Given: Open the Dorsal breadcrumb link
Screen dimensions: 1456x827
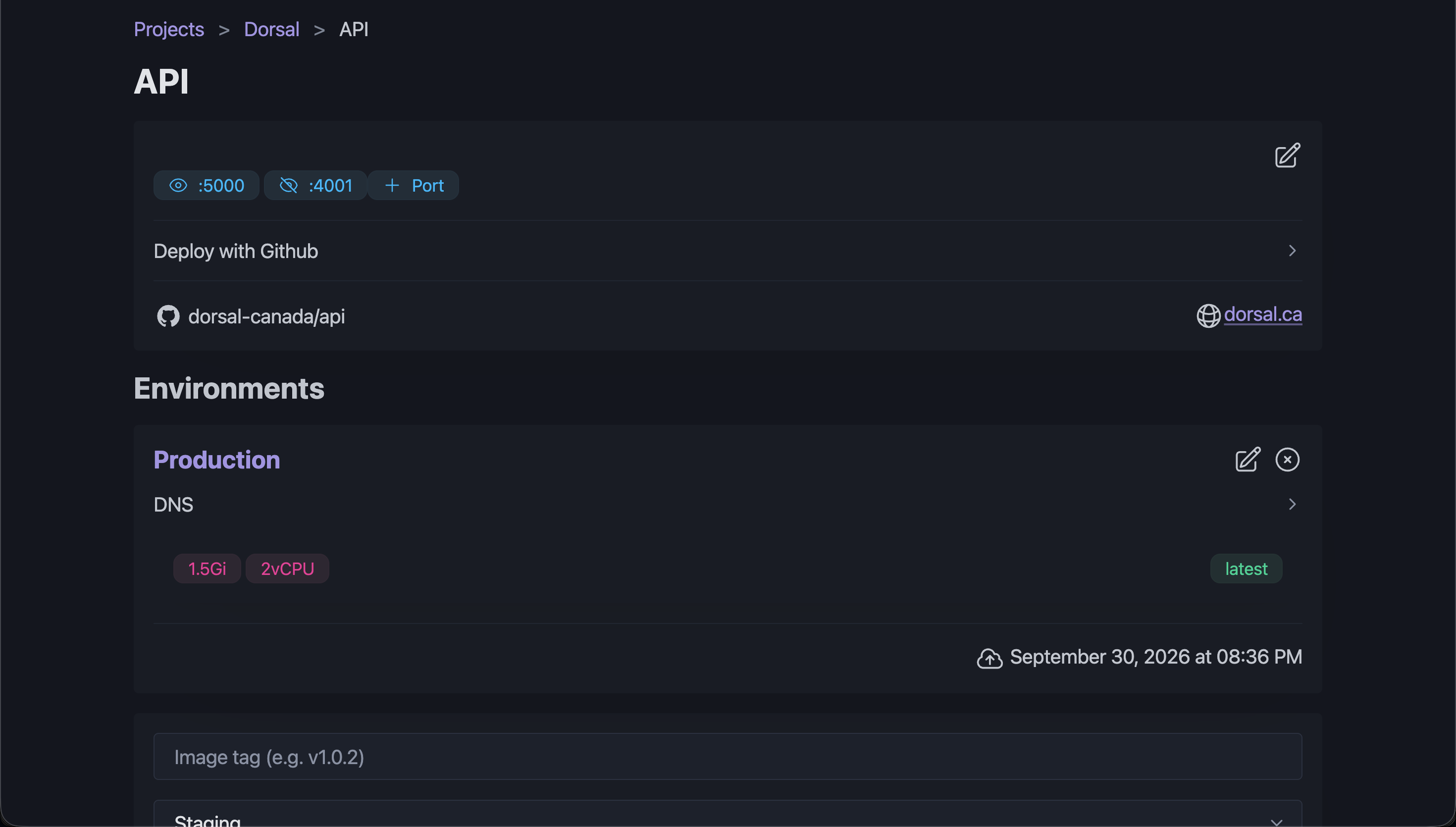Looking at the screenshot, I should (271, 29).
